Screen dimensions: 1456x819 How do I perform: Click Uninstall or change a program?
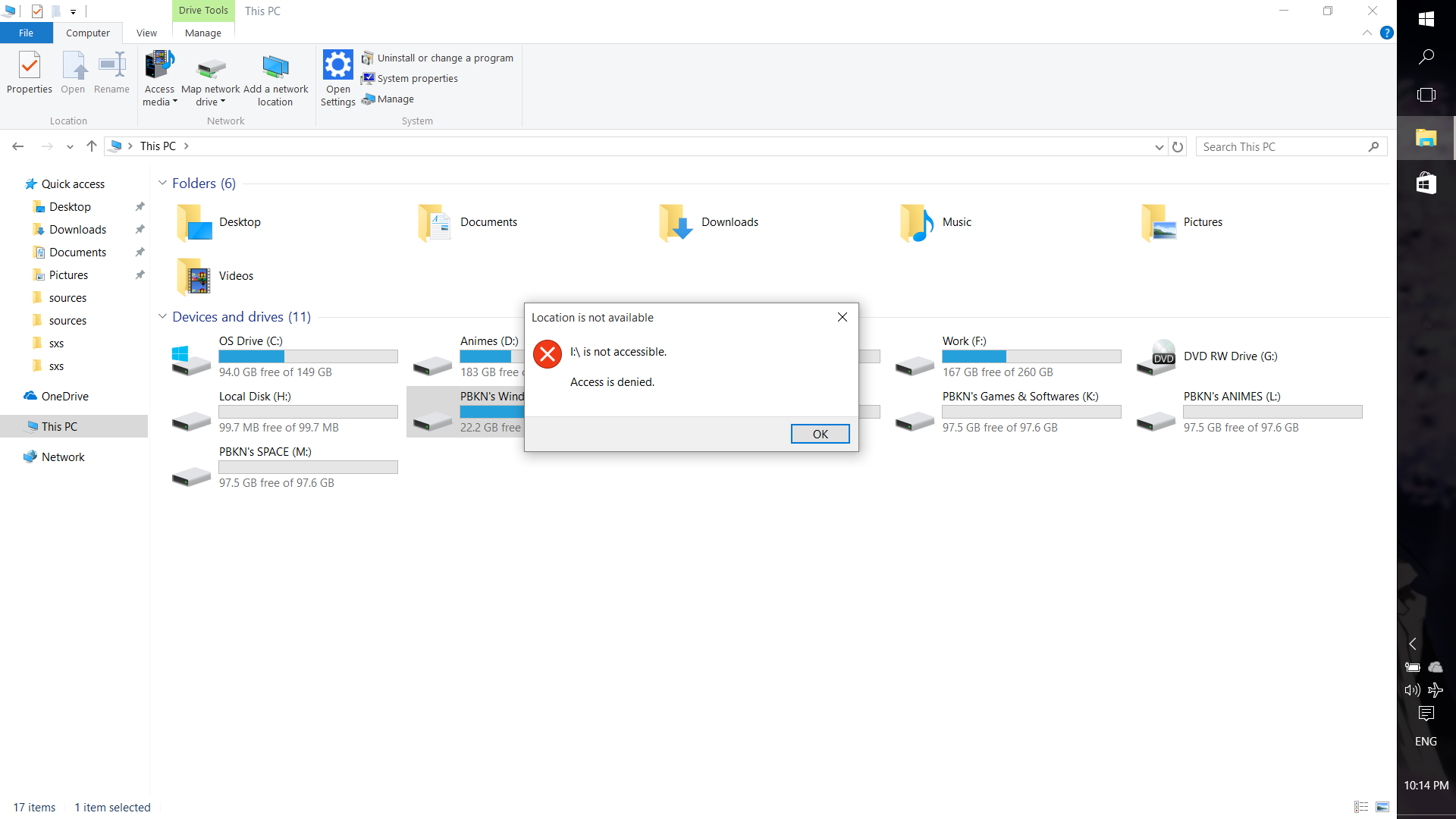tap(445, 58)
